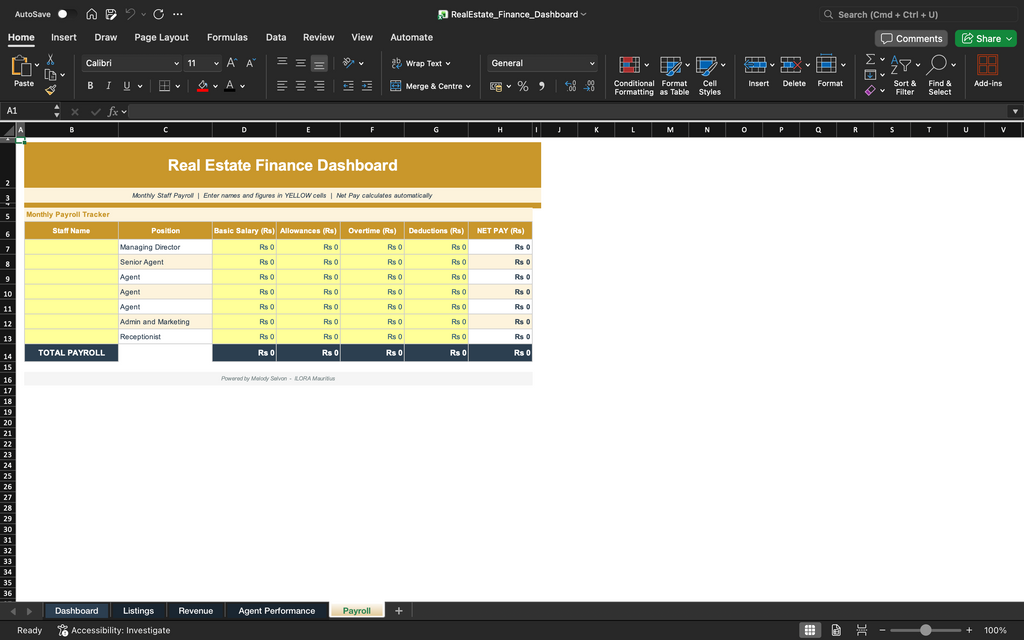The image size is (1024, 640).
Task: Click the Paste clipboard icon
Action: (21, 66)
